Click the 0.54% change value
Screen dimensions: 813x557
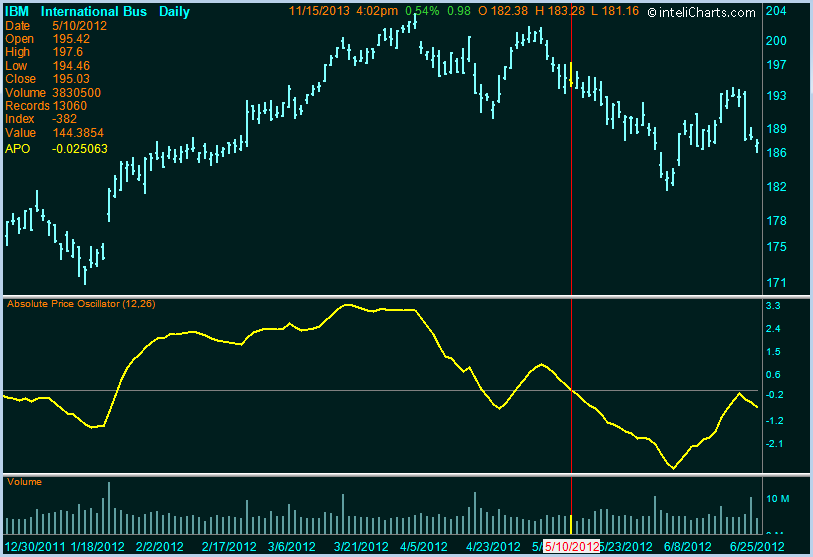(422, 11)
